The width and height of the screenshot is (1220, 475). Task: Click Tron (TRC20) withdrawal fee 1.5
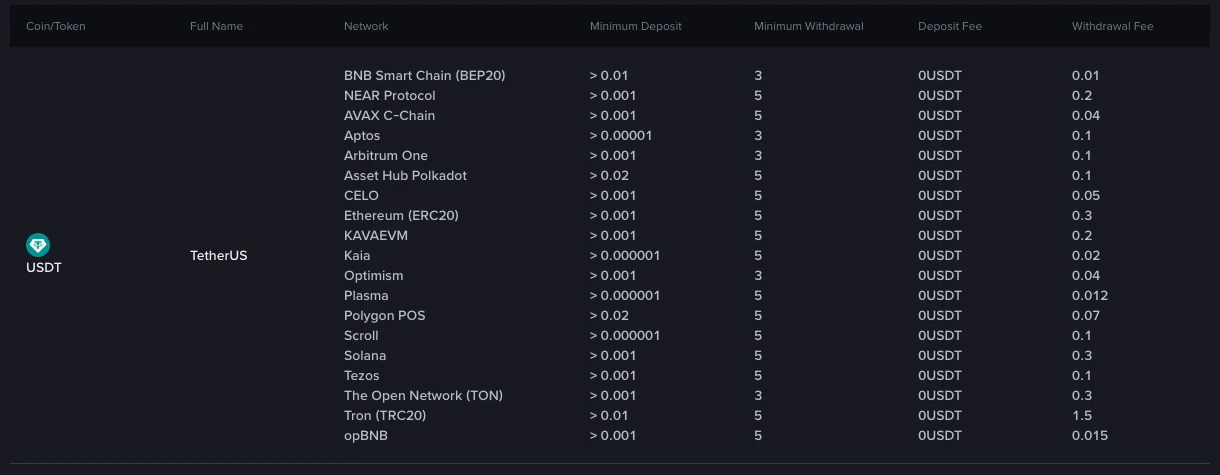point(1082,416)
